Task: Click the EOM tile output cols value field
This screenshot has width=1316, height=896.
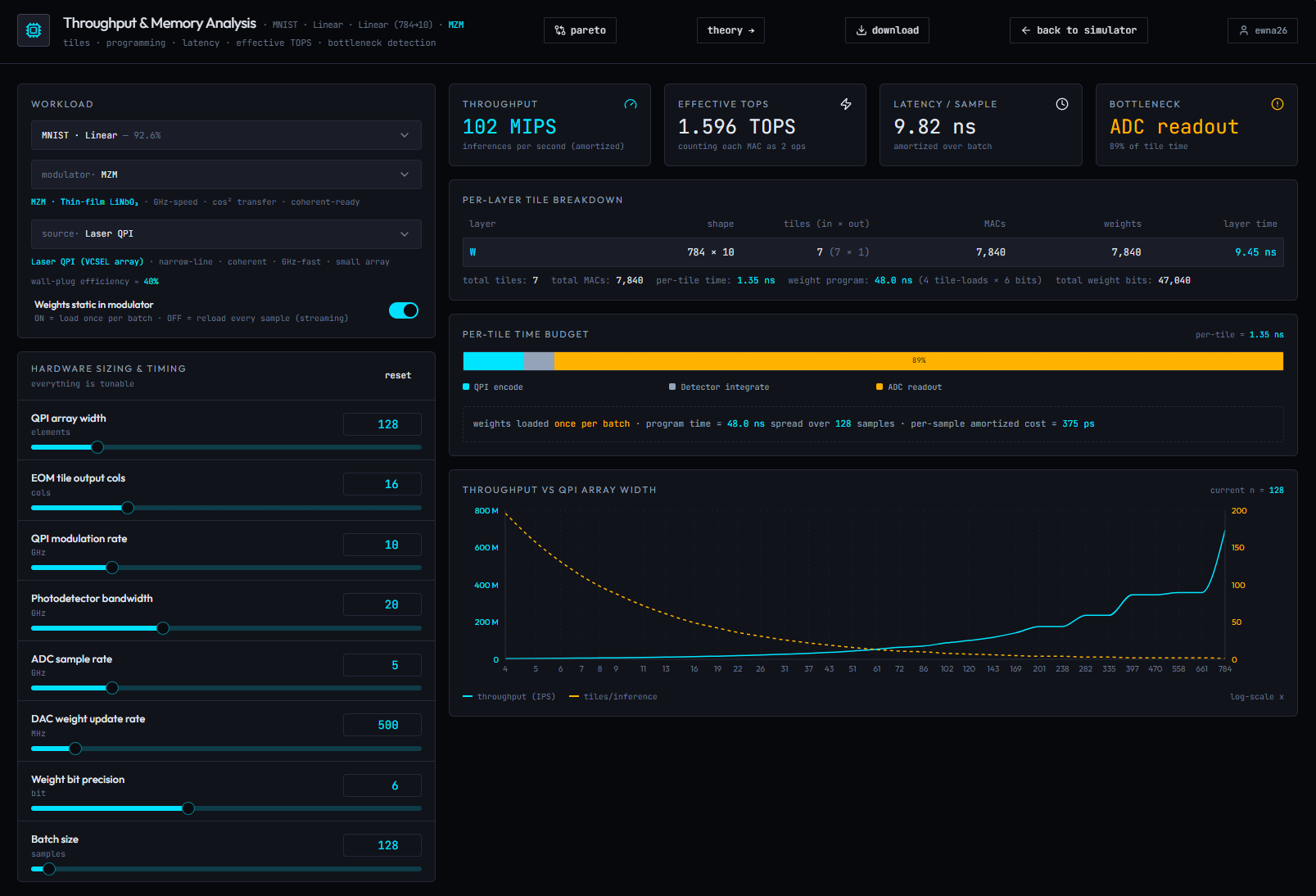Action: coord(382,484)
